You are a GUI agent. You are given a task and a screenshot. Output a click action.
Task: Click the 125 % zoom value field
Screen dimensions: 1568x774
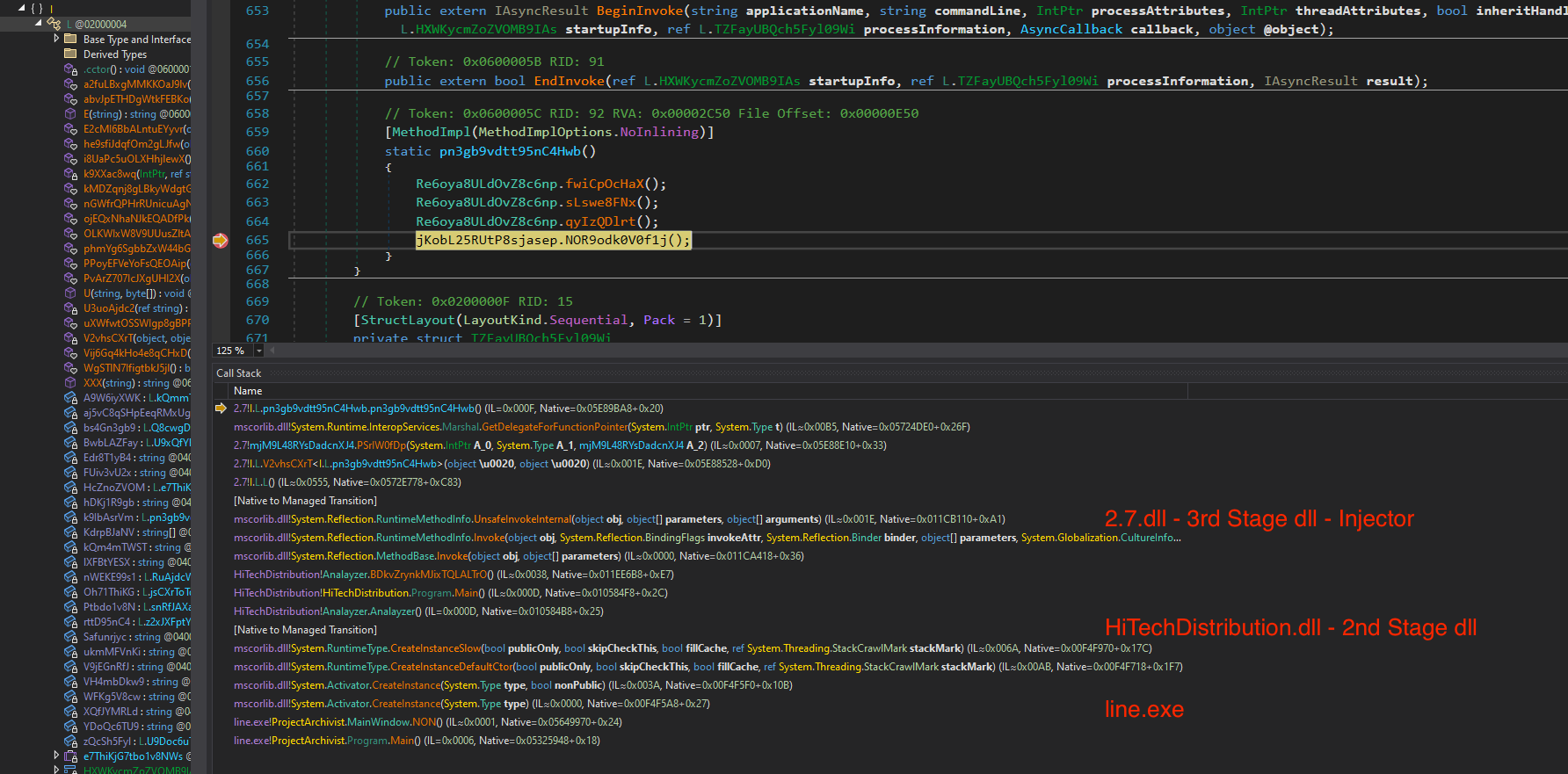[234, 351]
